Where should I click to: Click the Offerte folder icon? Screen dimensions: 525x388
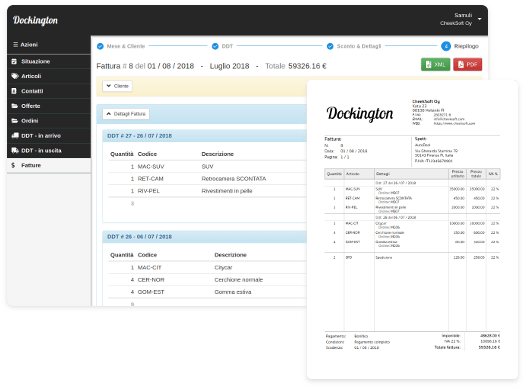[x=14, y=106]
